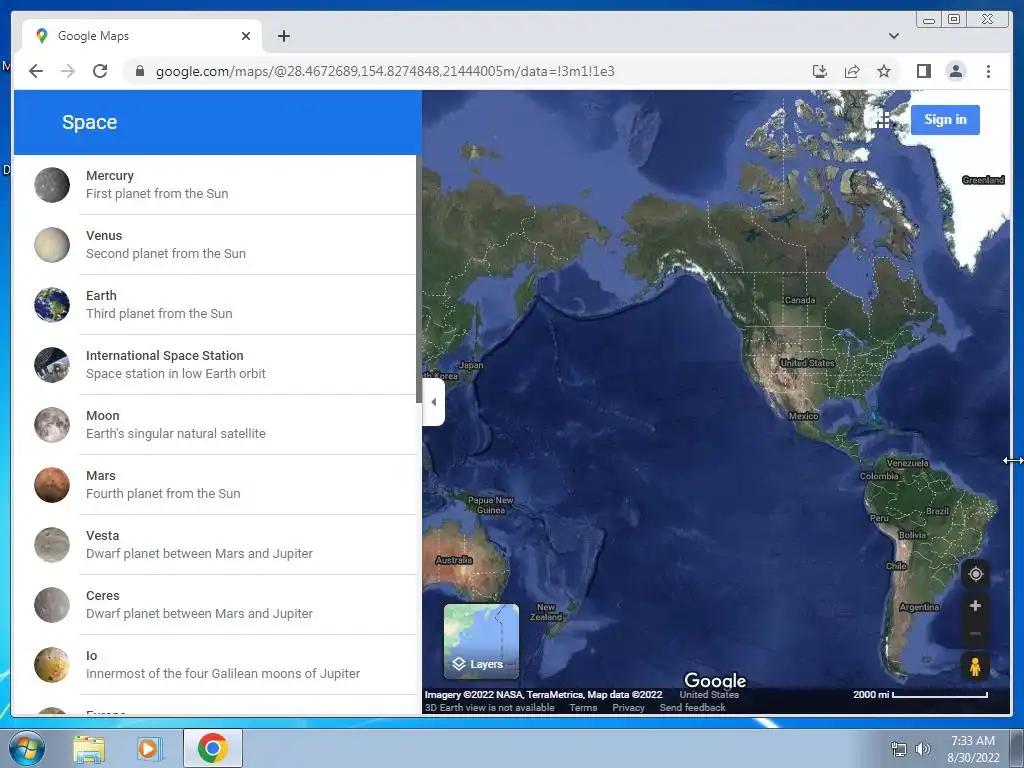Choose the Earth globe icon
The width and height of the screenshot is (1024, 768).
[x=52, y=305]
